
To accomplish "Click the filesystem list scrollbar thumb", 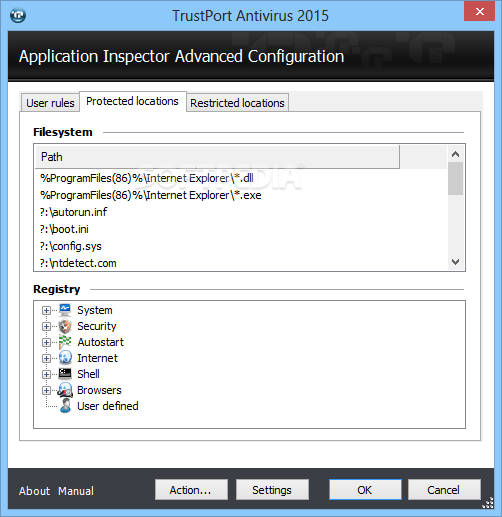I will point(455,178).
